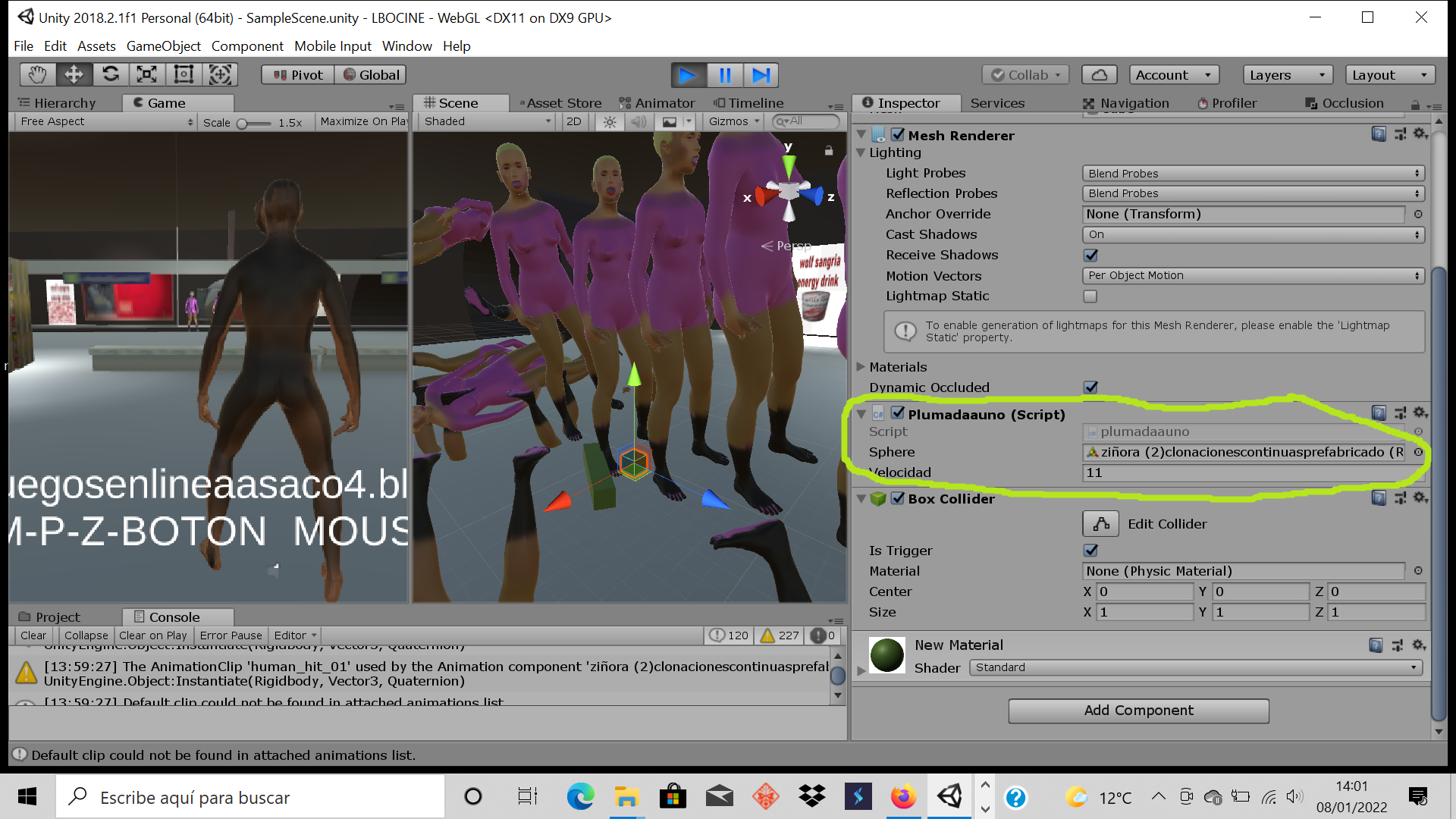The height and width of the screenshot is (819, 1456).
Task: Open the cloud services icon
Action: coord(1099,74)
